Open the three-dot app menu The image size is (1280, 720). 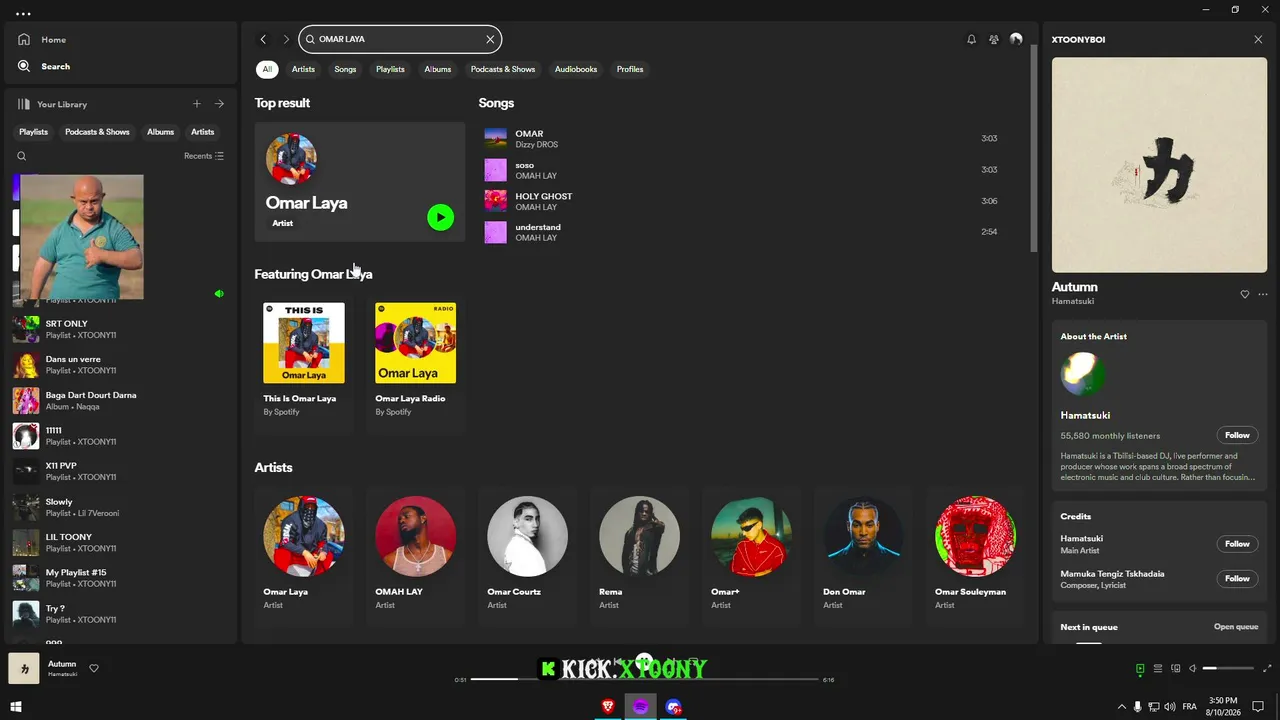23,14
